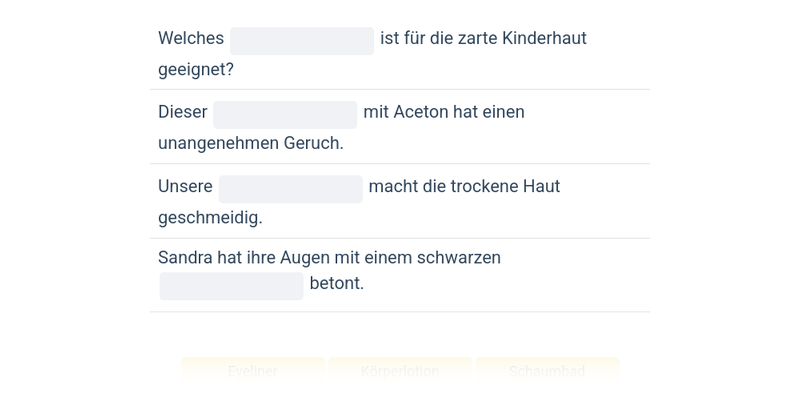Click the name "Sandra"
Viewport: 800px width, 400px height.
point(185,258)
